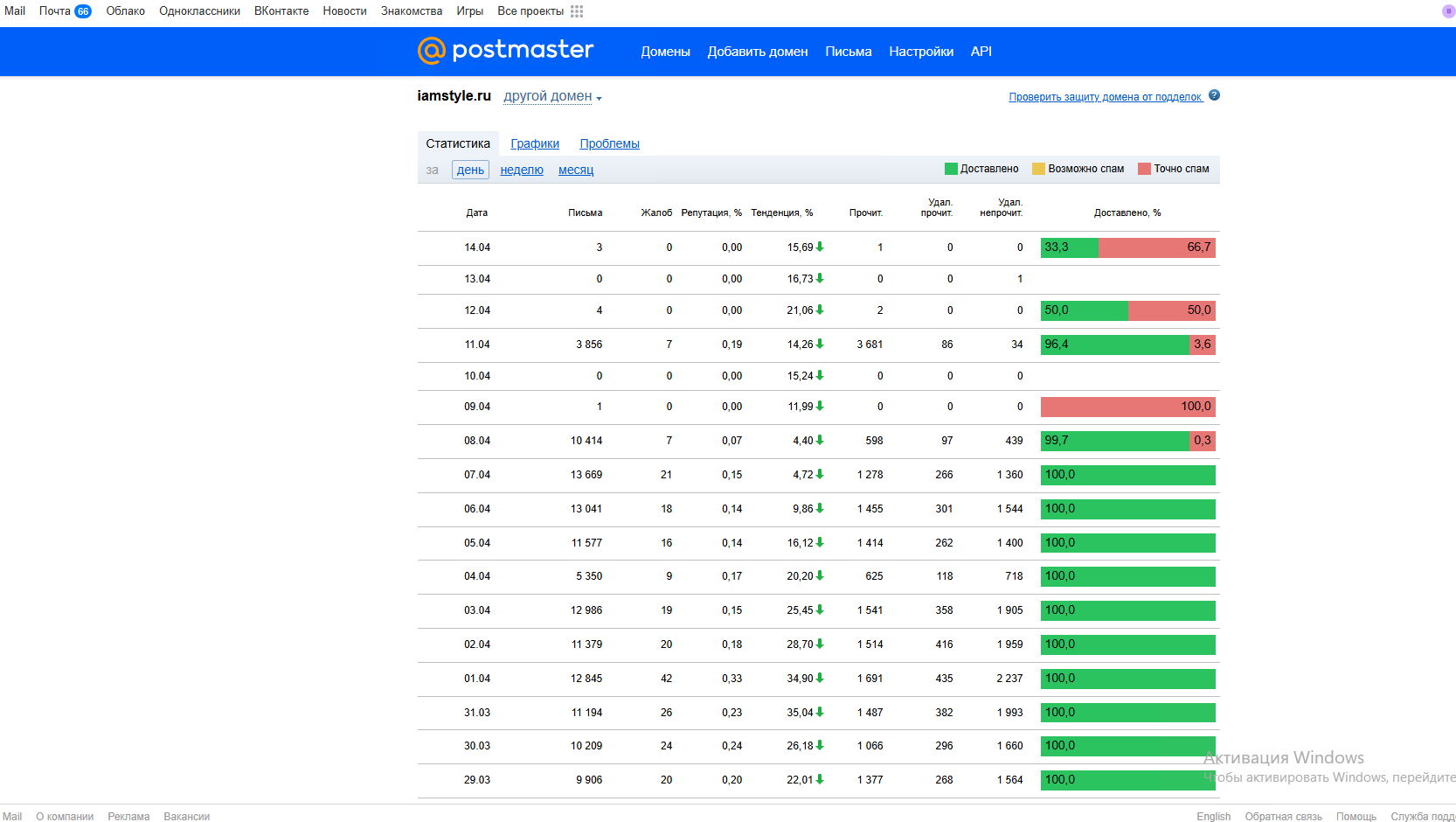Click 'Проверить защиту домена от подделок' link
Screen dimensions: 1456x822
point(1106,97)
